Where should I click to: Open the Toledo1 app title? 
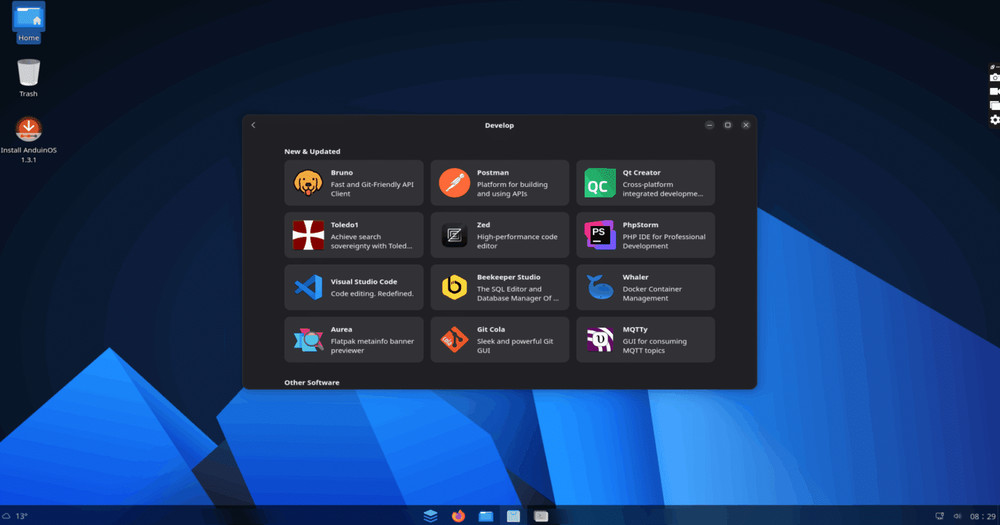point(344,225)
